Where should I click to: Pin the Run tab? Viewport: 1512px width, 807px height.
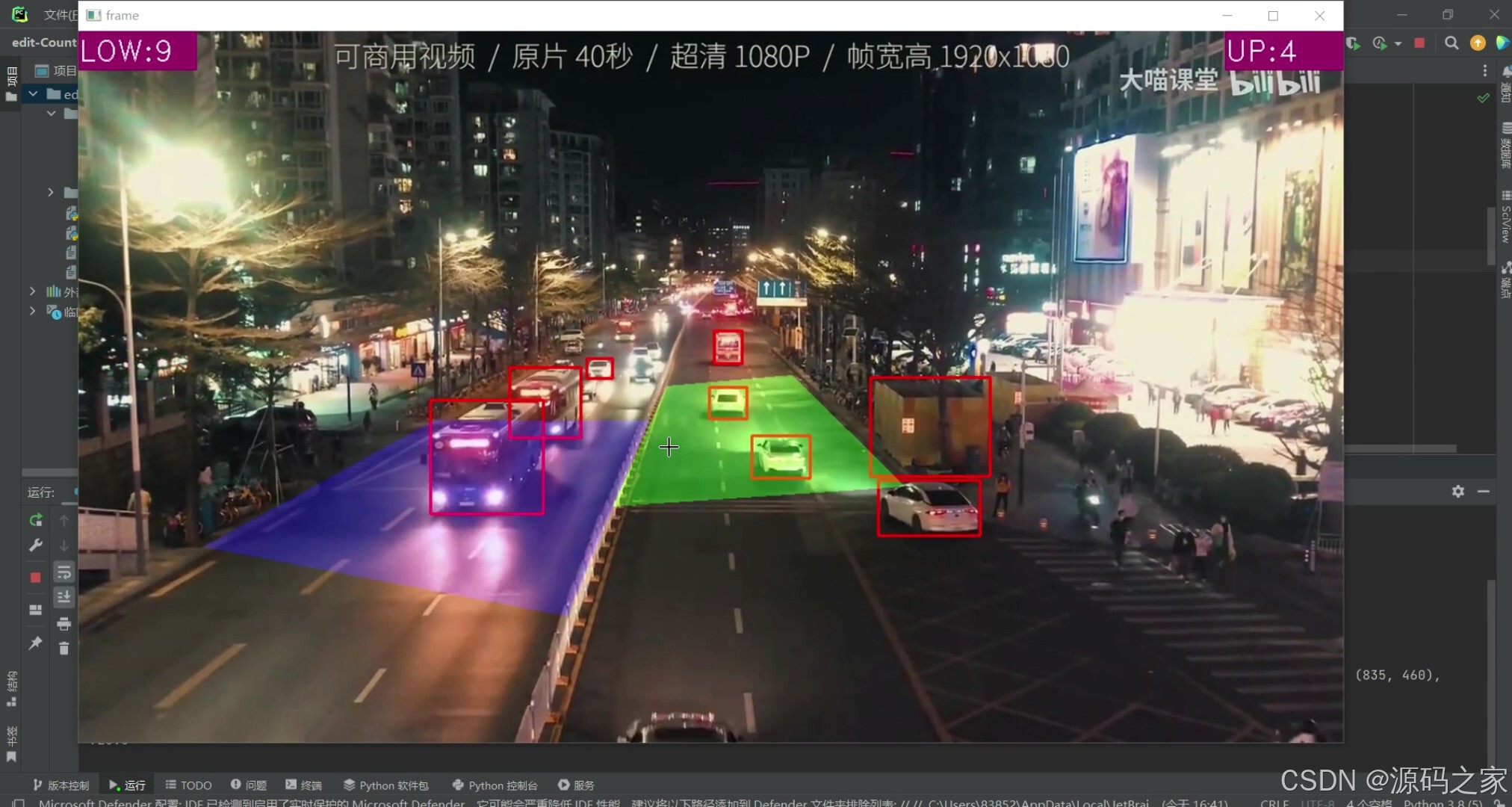[35, 643]
